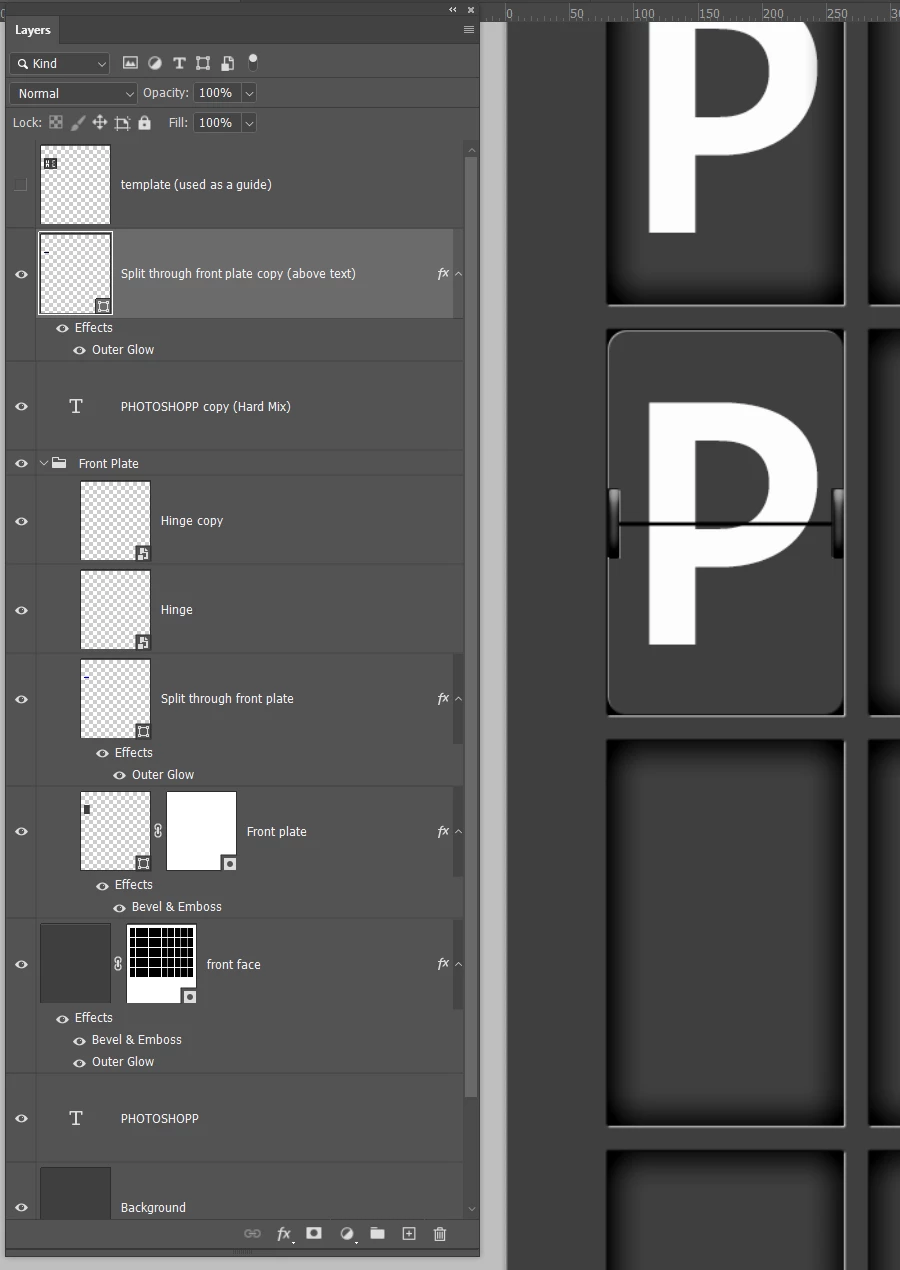This screenshot has height=1270, width=900.
Task: Toggle layer filtering on/off switch
Action: pos(253,63)
